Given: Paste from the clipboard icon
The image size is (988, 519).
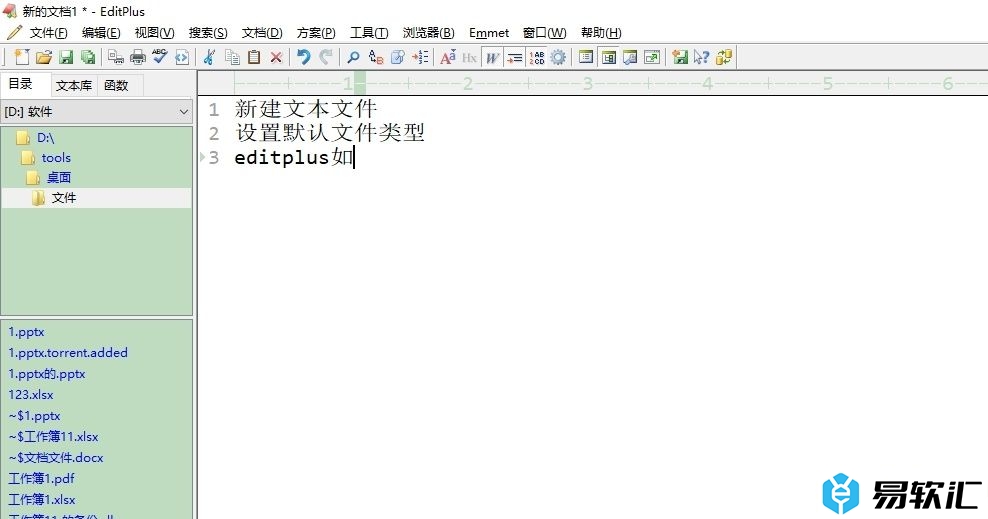Looking at the screenshot, I should (254, 57).
